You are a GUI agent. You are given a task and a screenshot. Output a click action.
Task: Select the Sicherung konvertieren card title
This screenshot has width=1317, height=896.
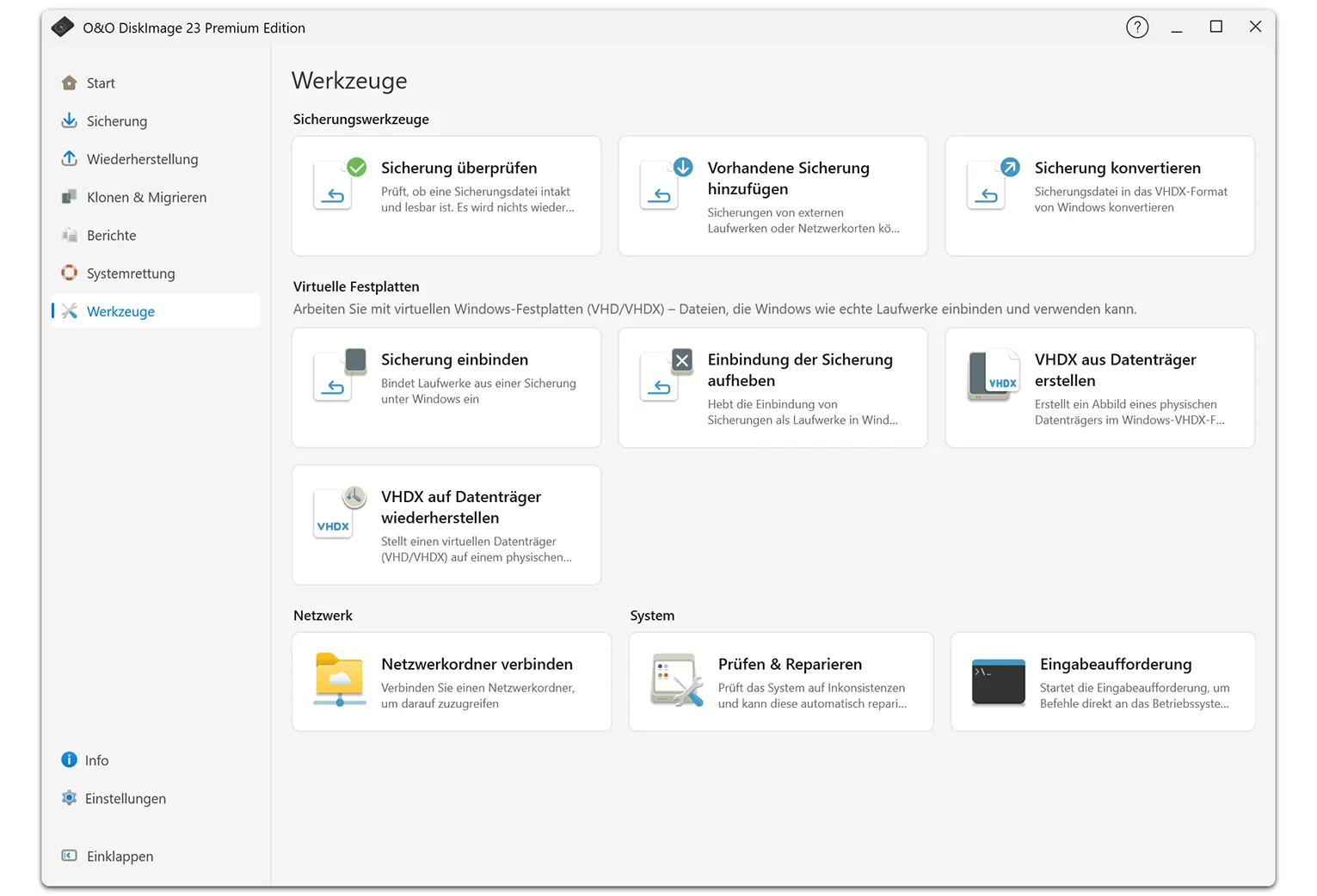(1117, 168)
